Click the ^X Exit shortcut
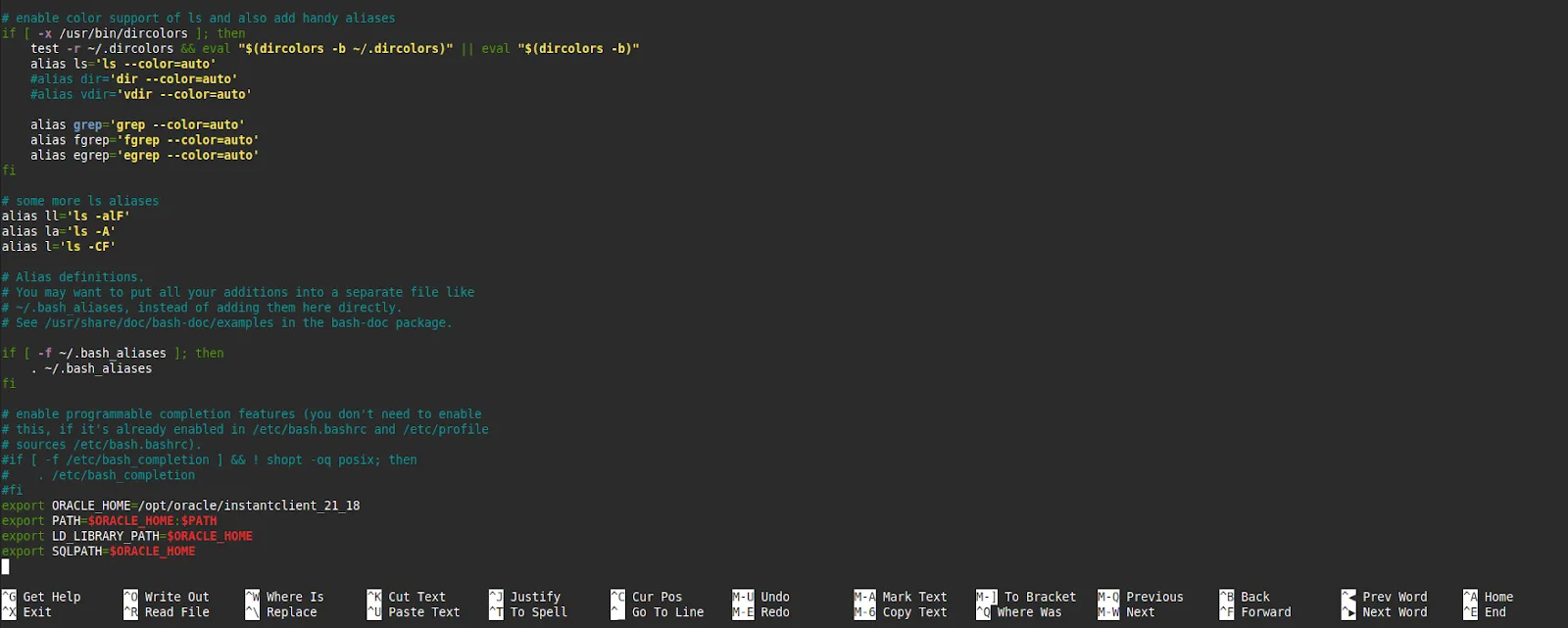The height and width of the screenshot is (628, 1568). click(37, 612)
